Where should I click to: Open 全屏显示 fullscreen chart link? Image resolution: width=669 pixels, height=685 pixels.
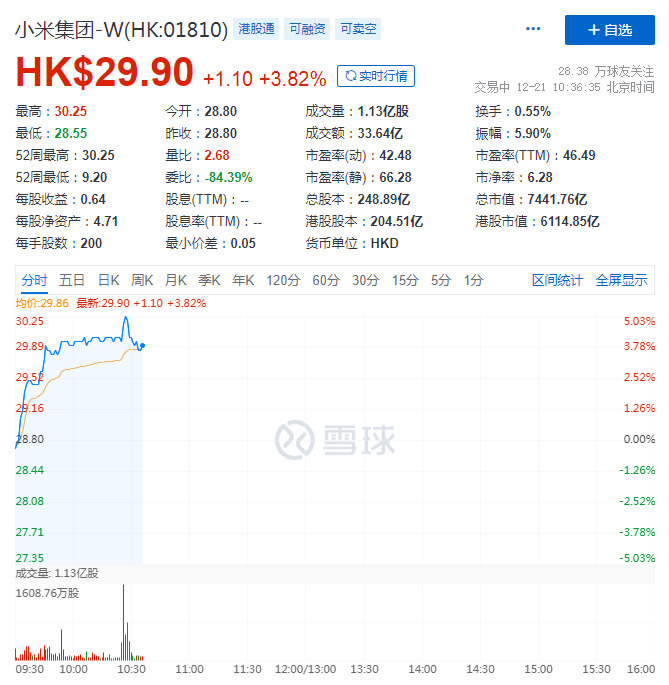[621, 280]
